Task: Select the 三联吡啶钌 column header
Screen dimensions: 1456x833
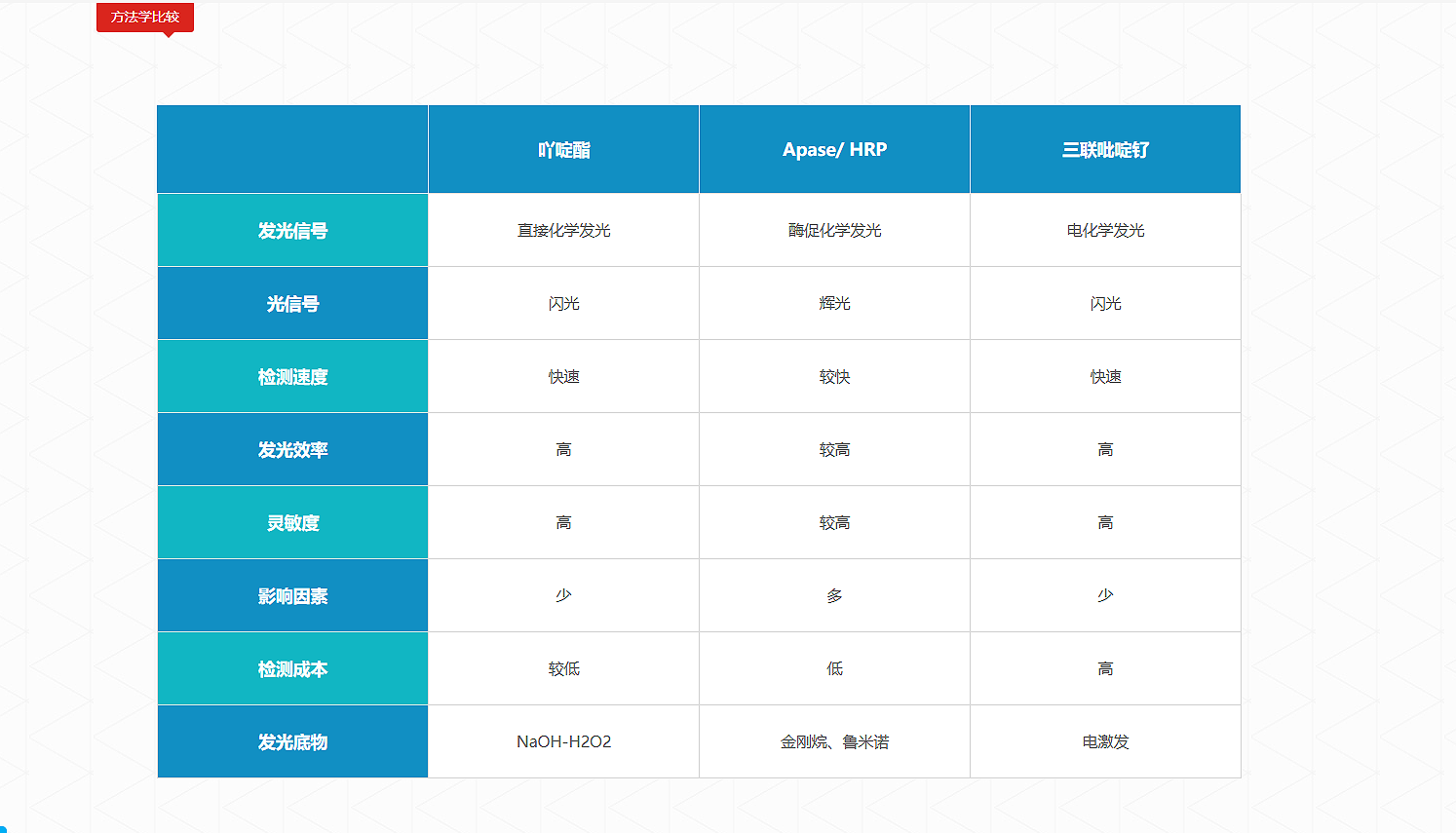Action: coord(1105,150)
